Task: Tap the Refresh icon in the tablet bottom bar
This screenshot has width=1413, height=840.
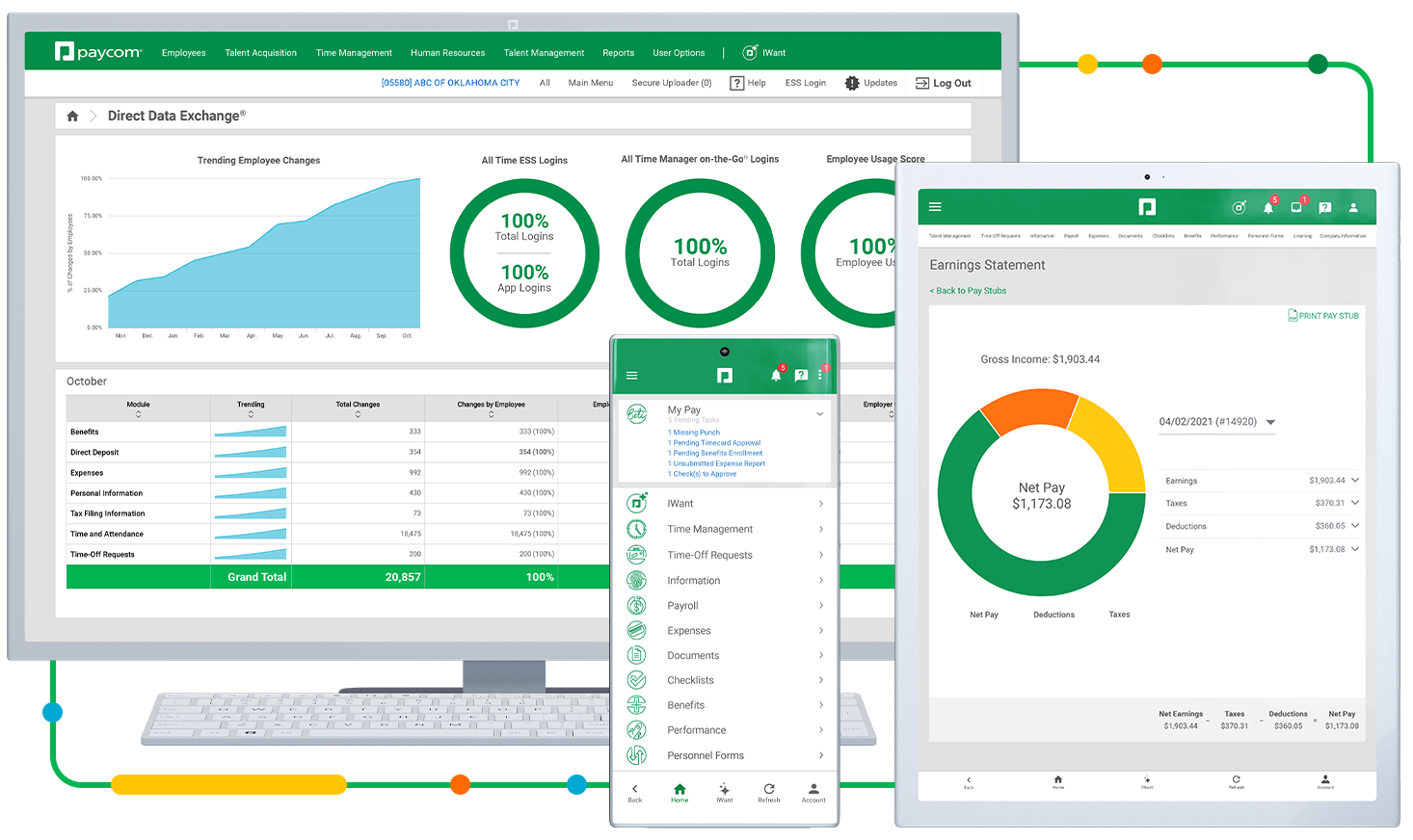Action: 1236,780
